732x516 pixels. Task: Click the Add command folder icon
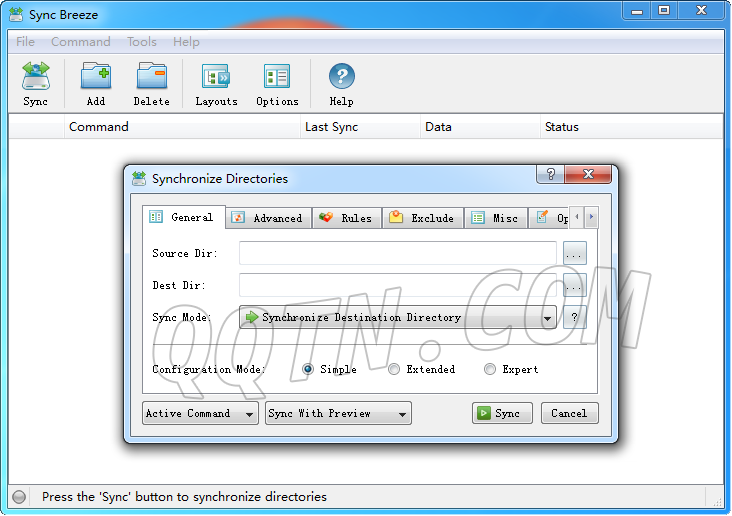(95, 77)
